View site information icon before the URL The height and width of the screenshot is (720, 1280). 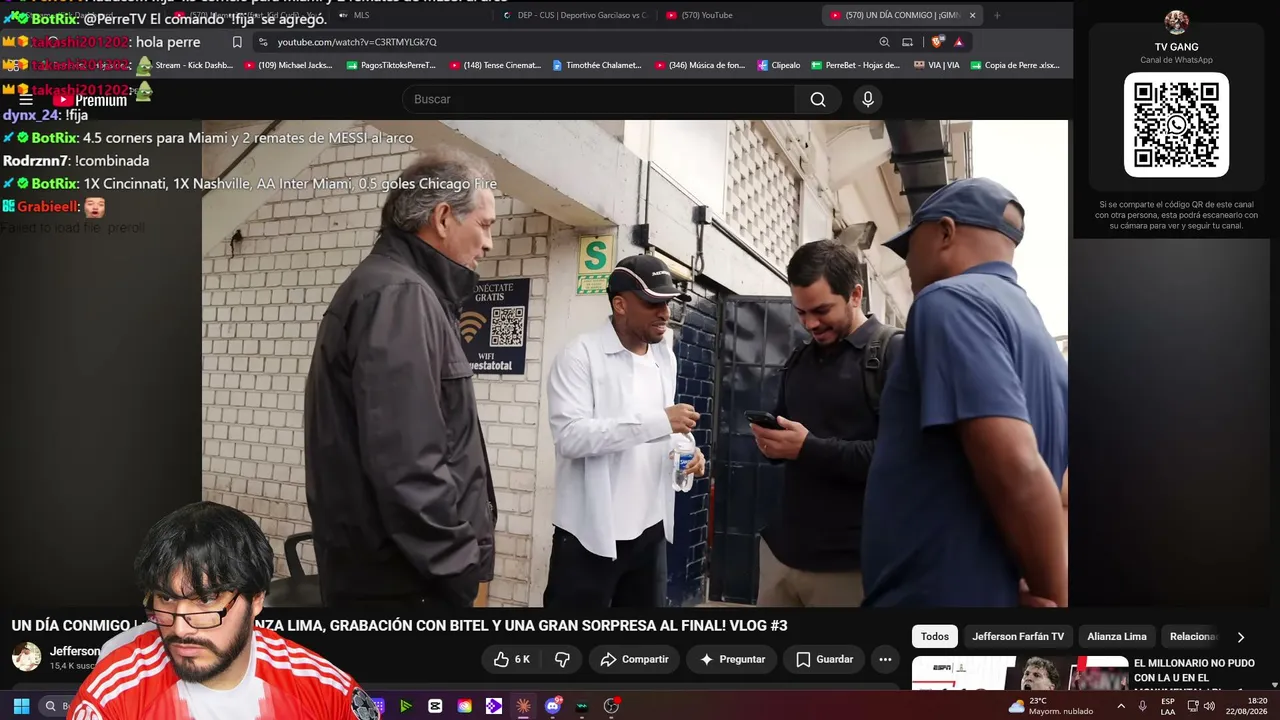point(262,42)
